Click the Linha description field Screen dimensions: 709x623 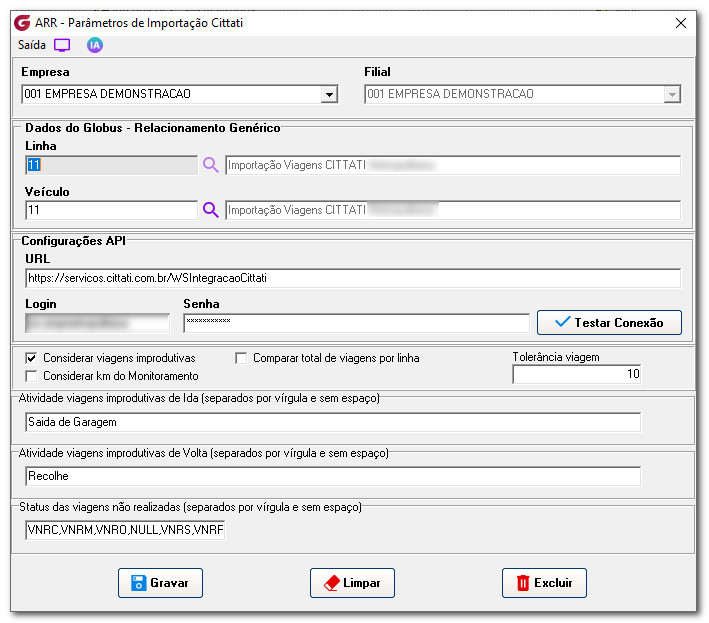tap(453, 165)
